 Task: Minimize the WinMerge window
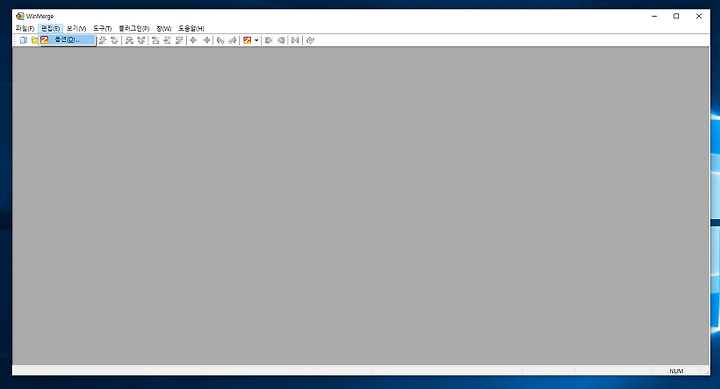click(x=654, y=16)
